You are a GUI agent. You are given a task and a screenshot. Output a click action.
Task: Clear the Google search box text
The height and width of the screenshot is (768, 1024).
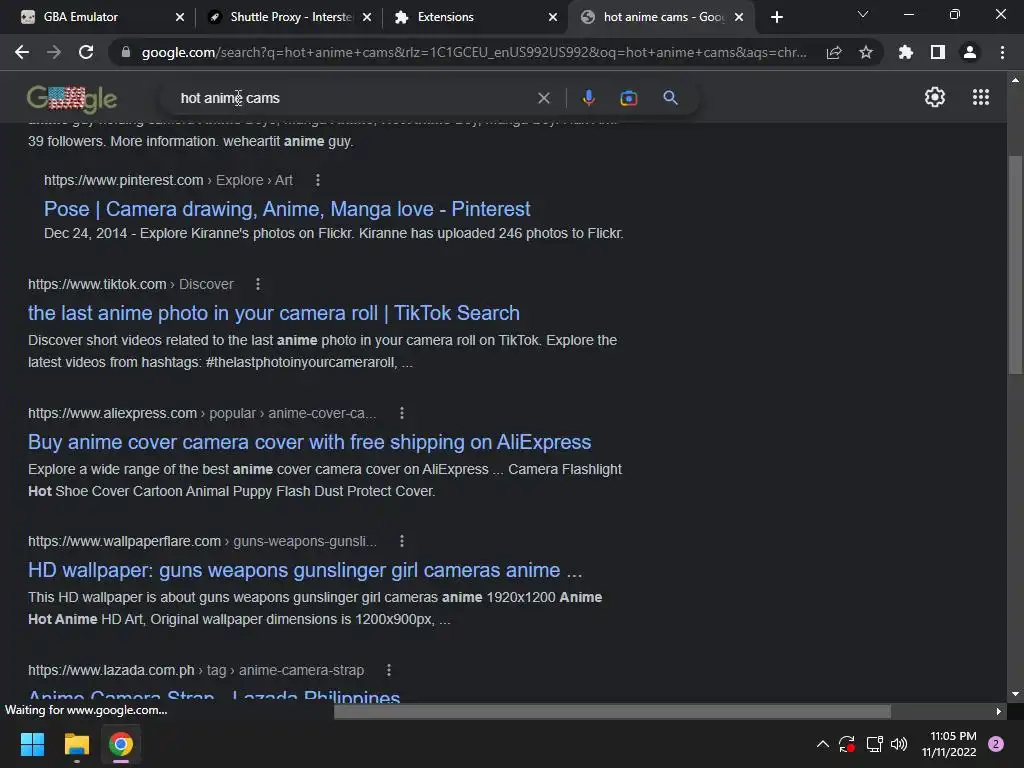click(543, 98)
